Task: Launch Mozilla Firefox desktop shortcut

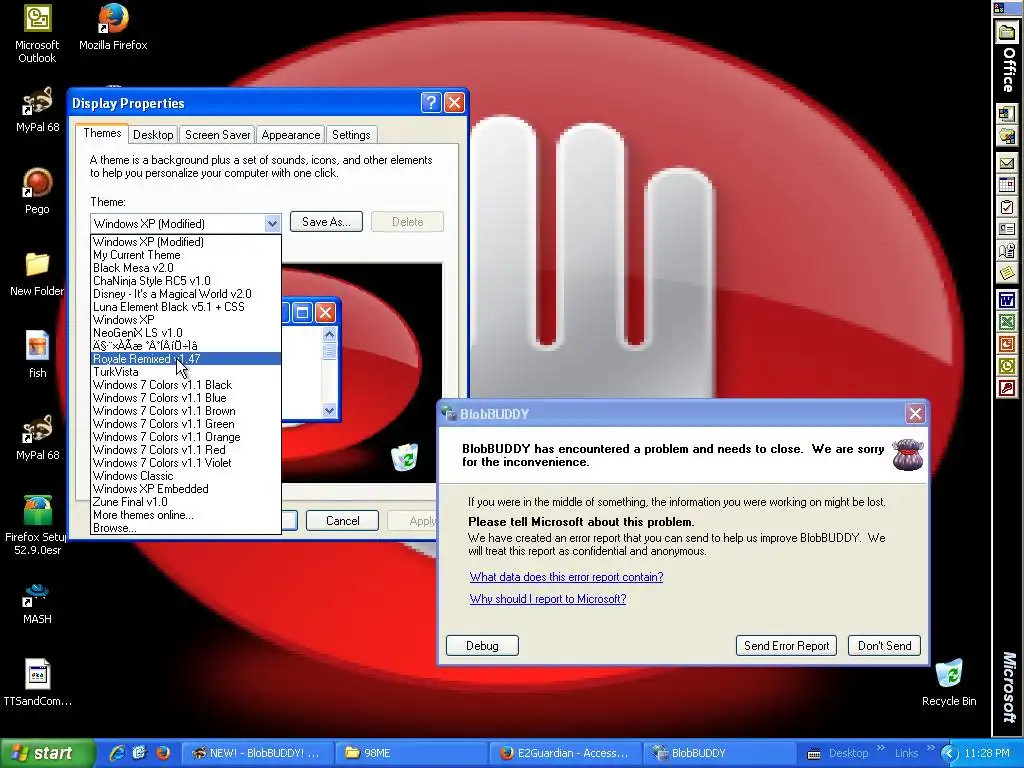Action: pos(113,27)
